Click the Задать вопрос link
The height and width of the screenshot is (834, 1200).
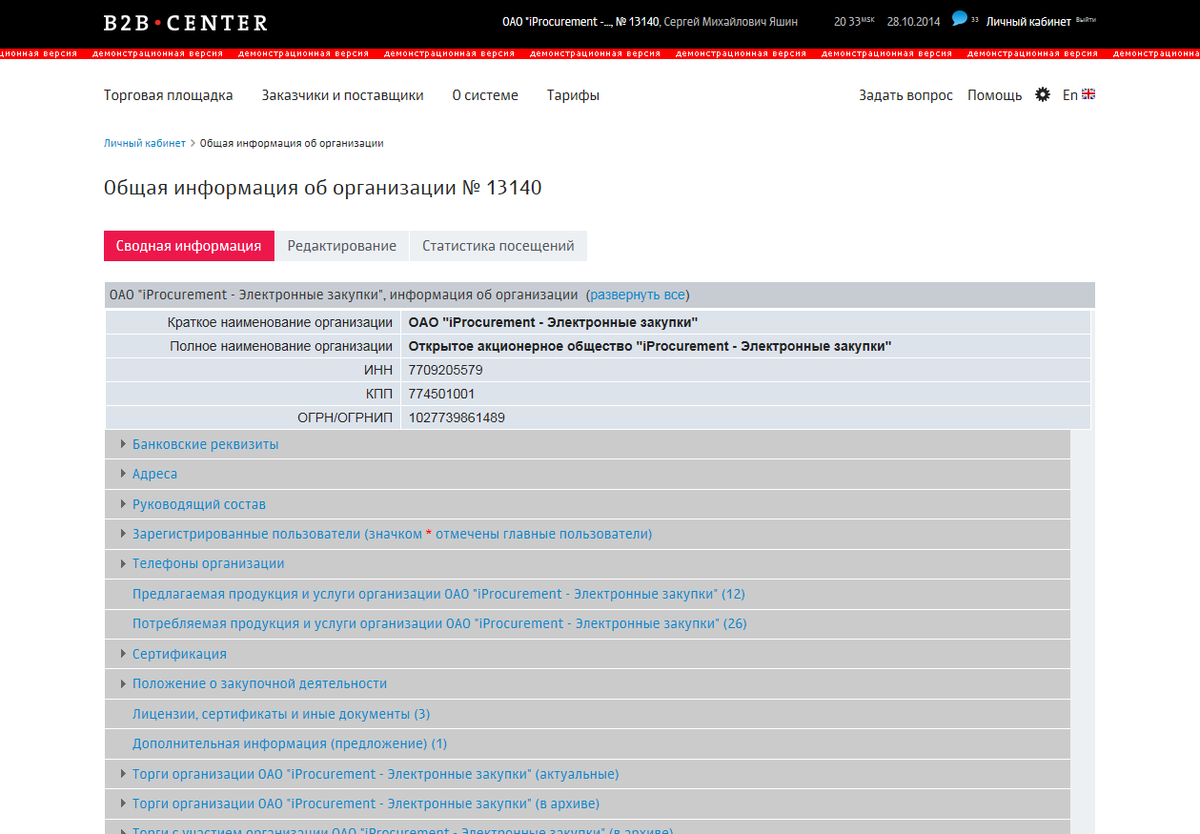(905, 95)
